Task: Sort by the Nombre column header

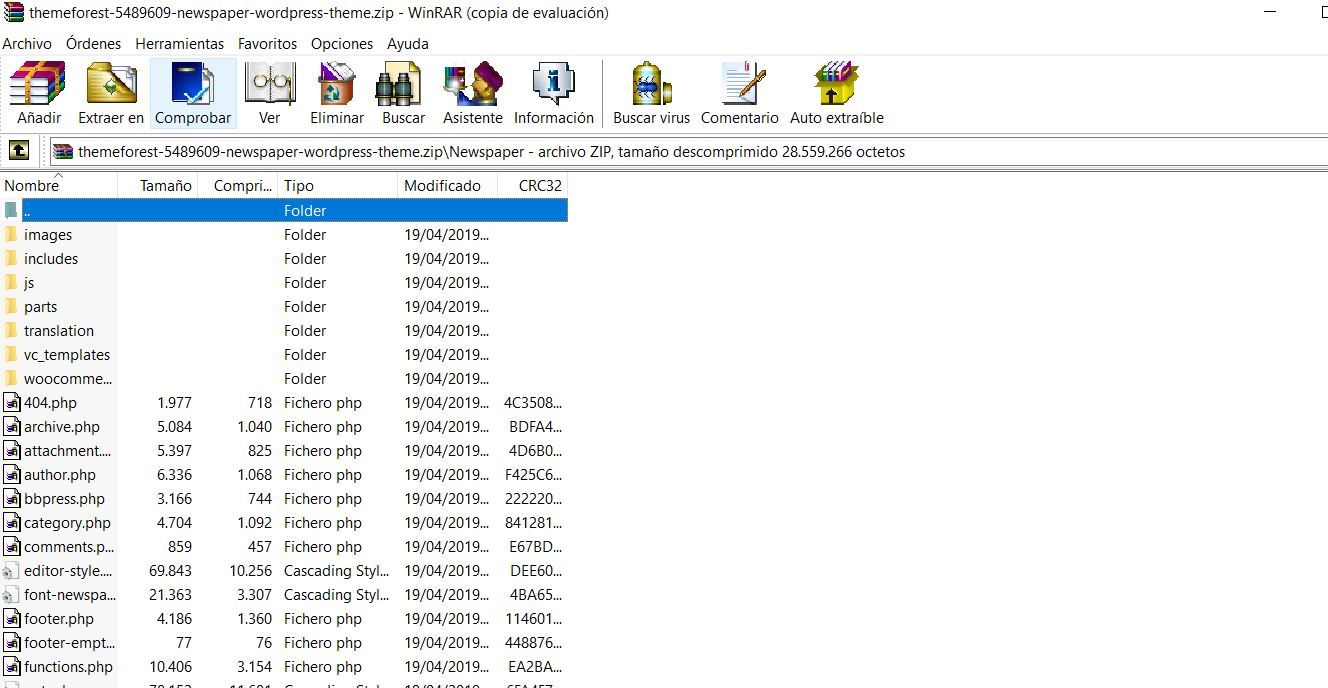Action: [x=59, y=186]
